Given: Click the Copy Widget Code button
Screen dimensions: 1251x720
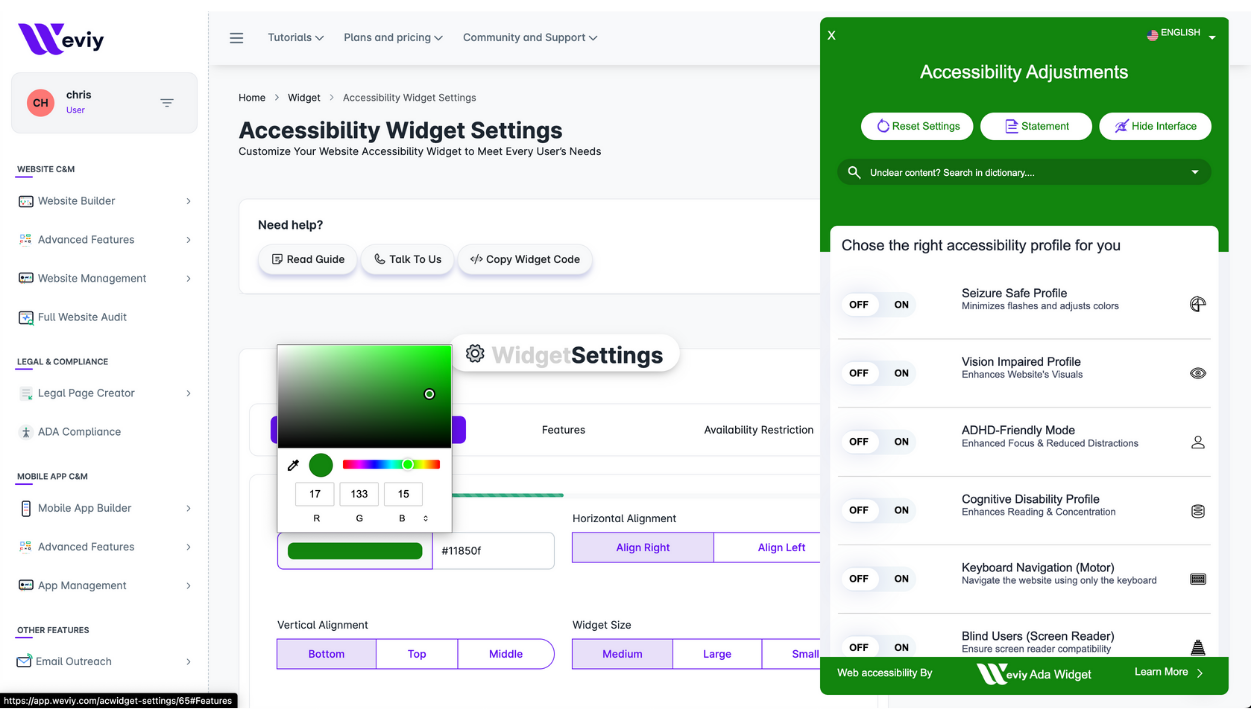Looking at the screenshot, I should (525, 259).
